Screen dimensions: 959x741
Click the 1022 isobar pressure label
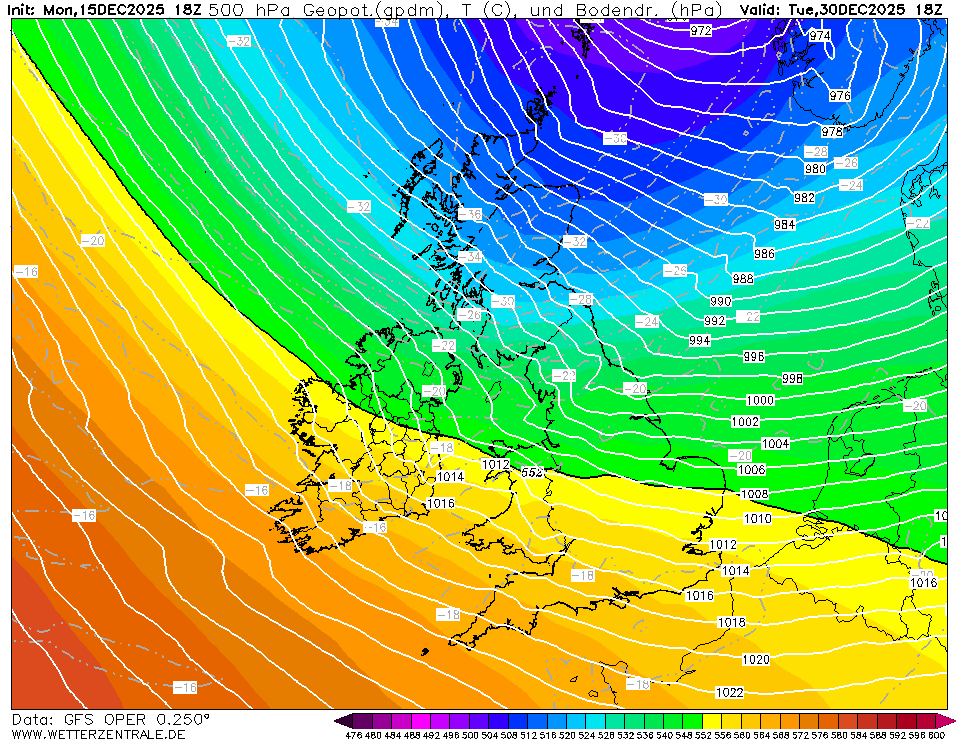(x=729, y=692)
